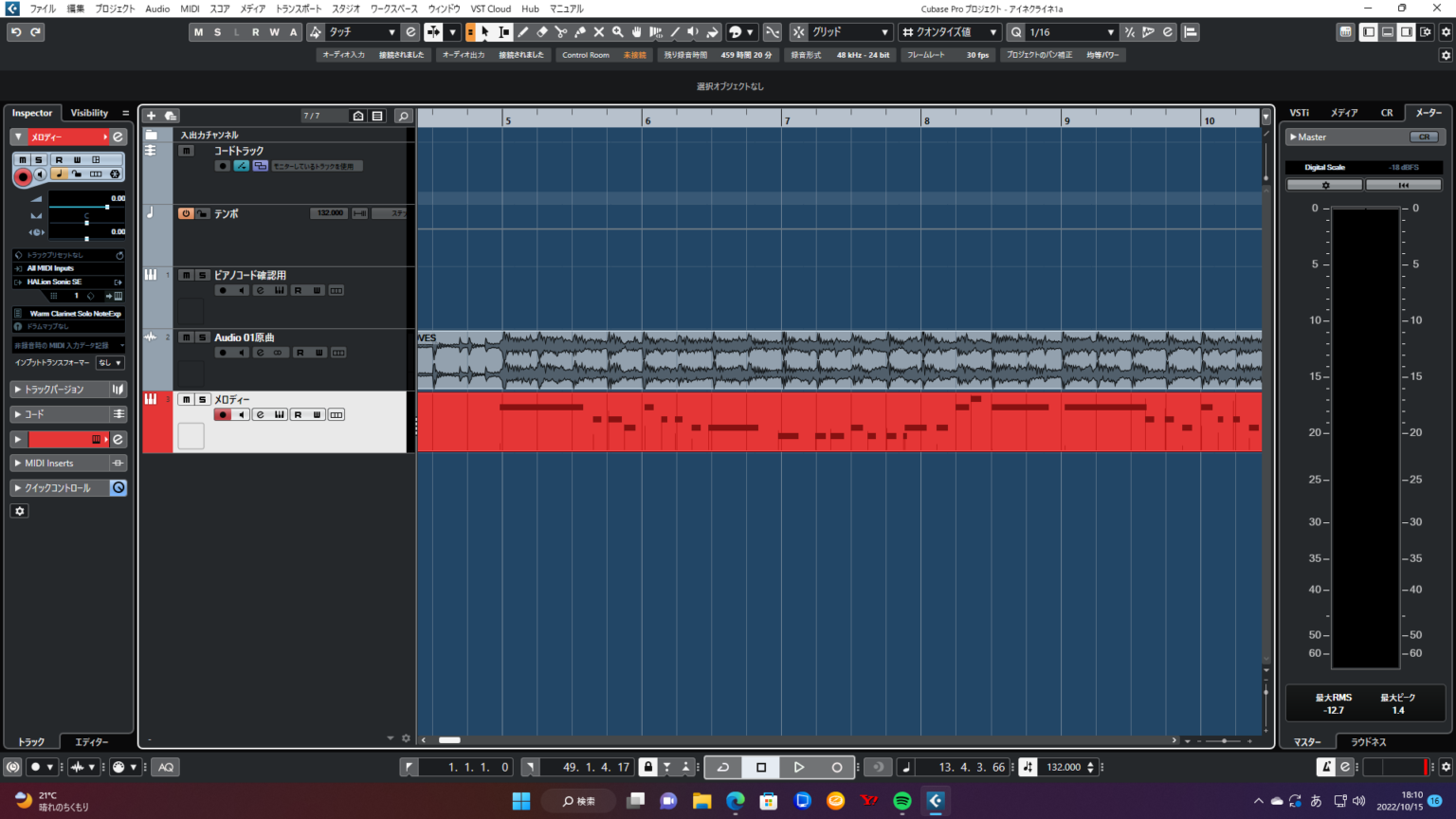This screenshot has width=1456, height=819.
Task: Click the horizontal zoom slider
Action: click(1224, 740)
